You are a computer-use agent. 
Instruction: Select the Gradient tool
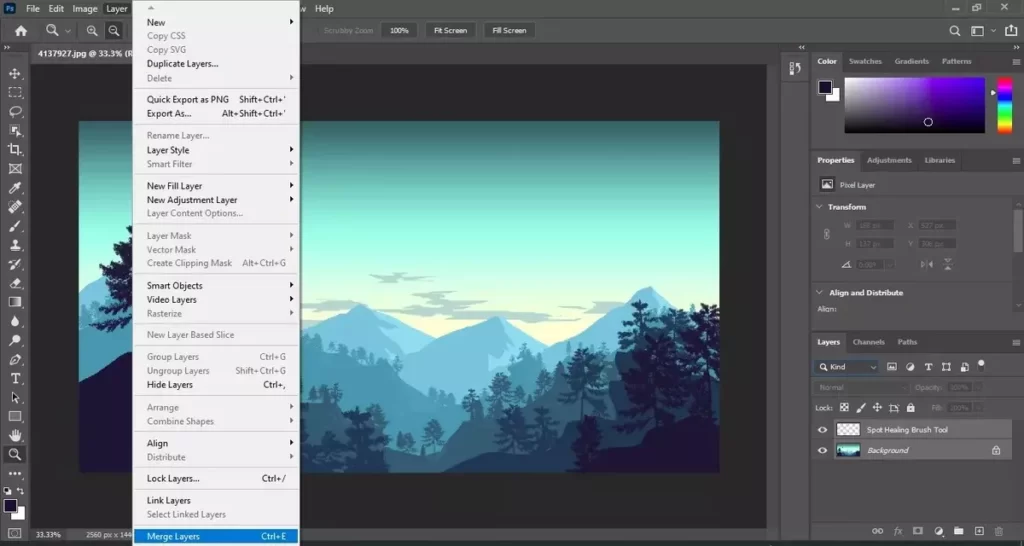tap(15, 302)
